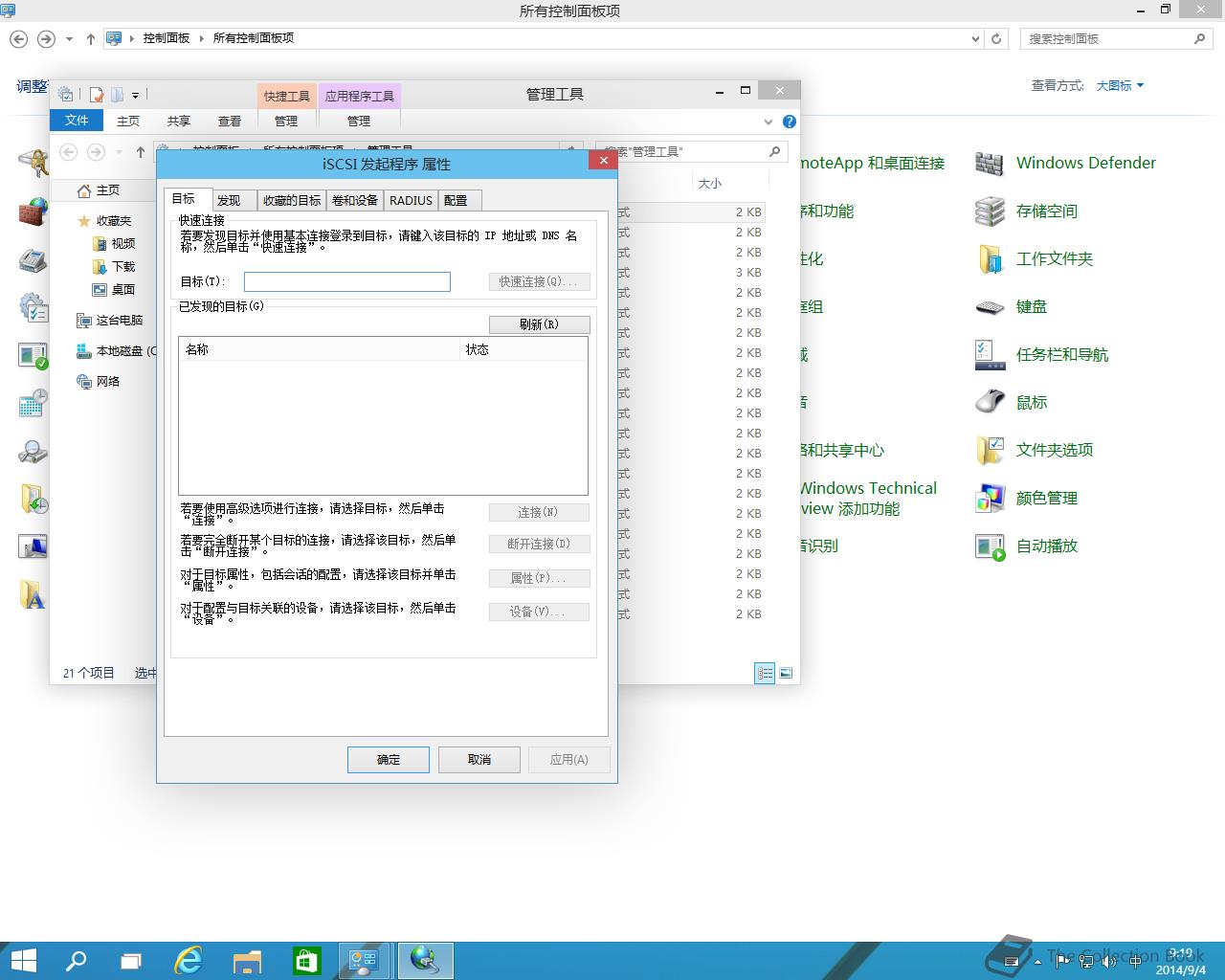The image size is (1225, 980).
Task: Click the Control Panel search box
Action: click(1116, 38)
